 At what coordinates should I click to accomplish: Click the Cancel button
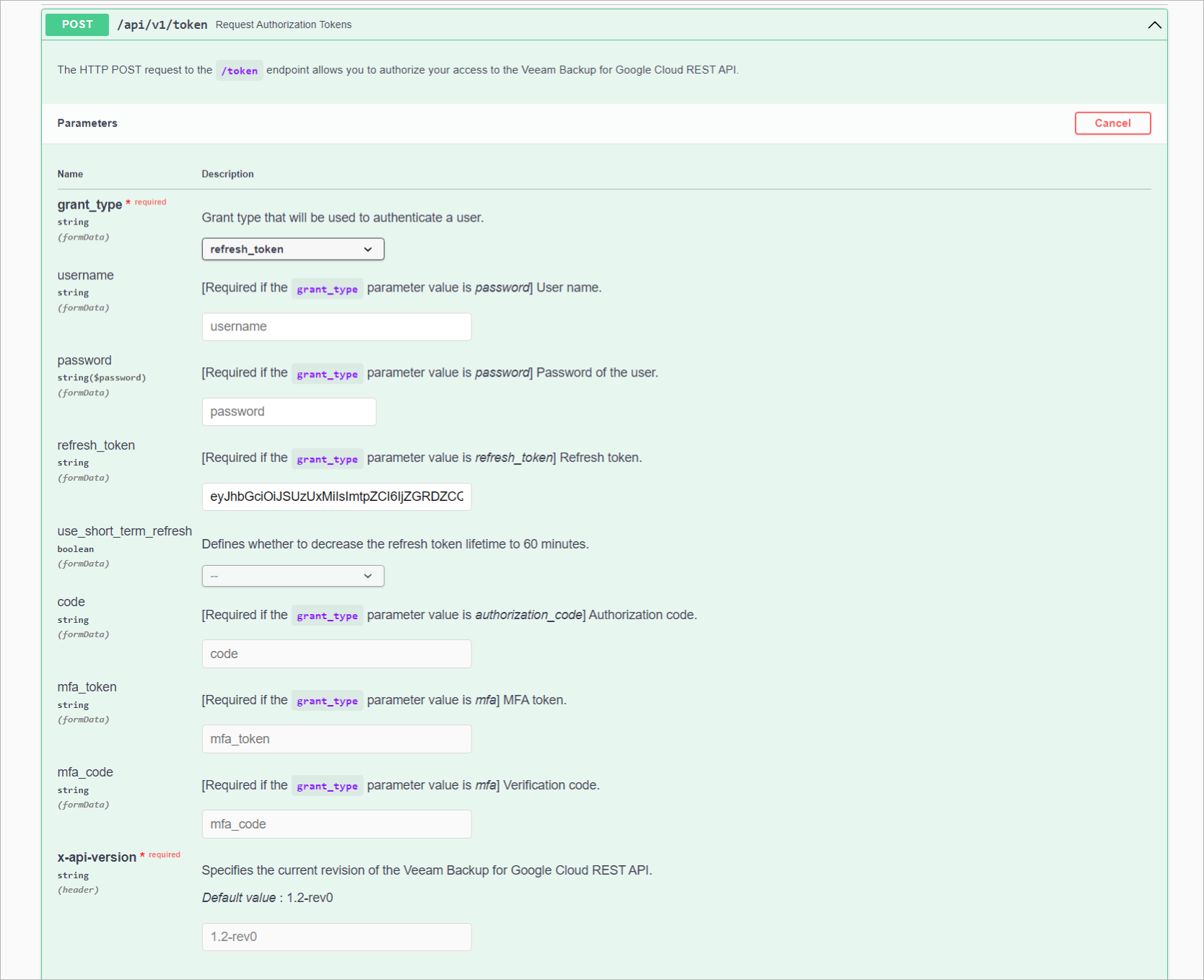coord(1112,123)
